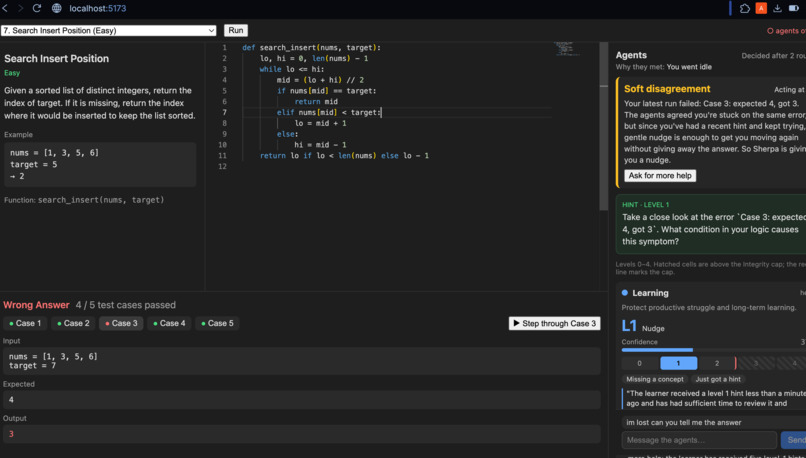This screenshot has height=458, width=806.
Task: Click the red agents status indicator
Action: pyautogui.click(x=786, y=31)
